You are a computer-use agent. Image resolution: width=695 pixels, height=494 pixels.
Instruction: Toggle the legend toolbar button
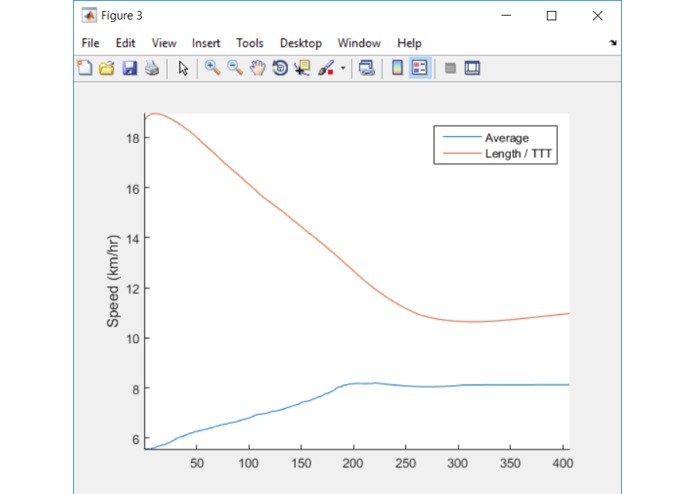pyautogui.click(x=419, y=68)
